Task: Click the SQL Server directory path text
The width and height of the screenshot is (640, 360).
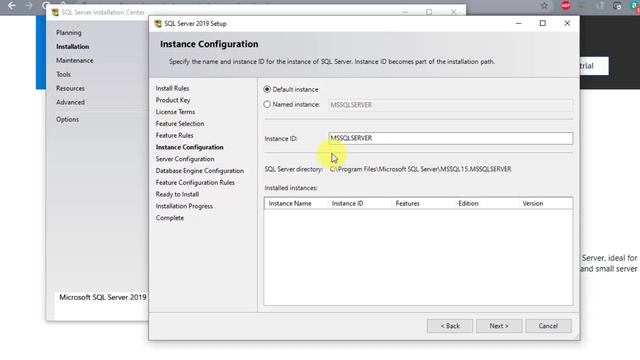Action: click(420, 169)
